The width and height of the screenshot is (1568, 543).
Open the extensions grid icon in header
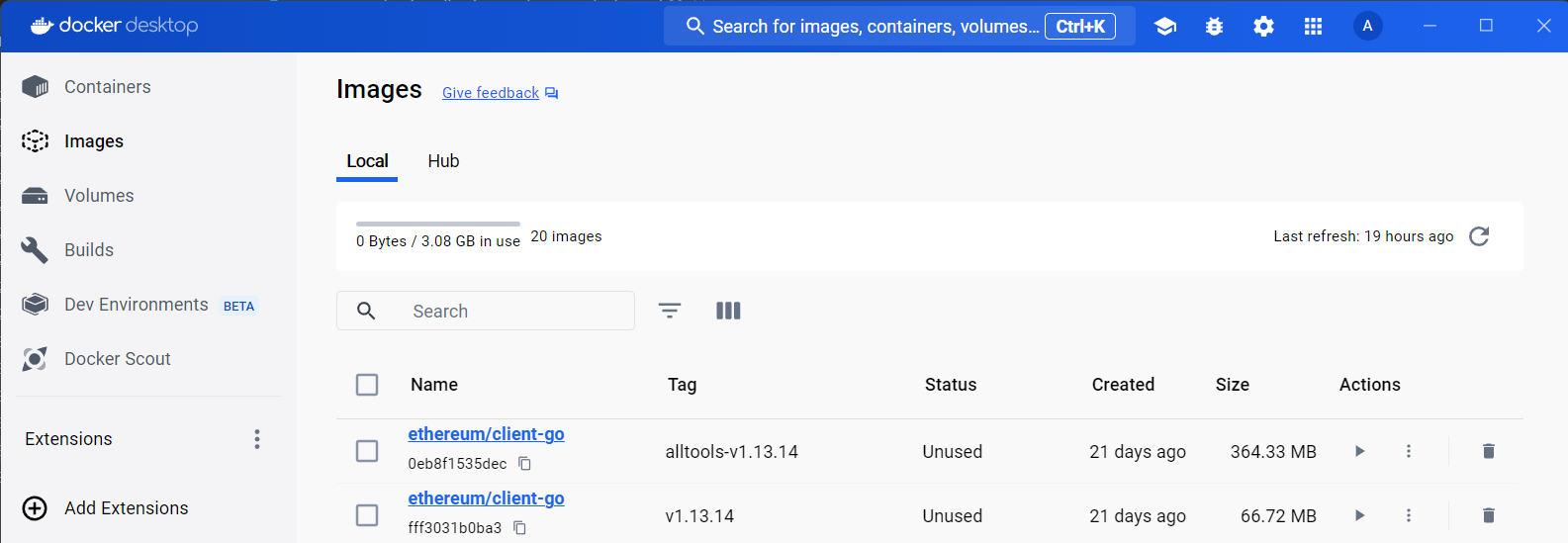point(1314,27)
